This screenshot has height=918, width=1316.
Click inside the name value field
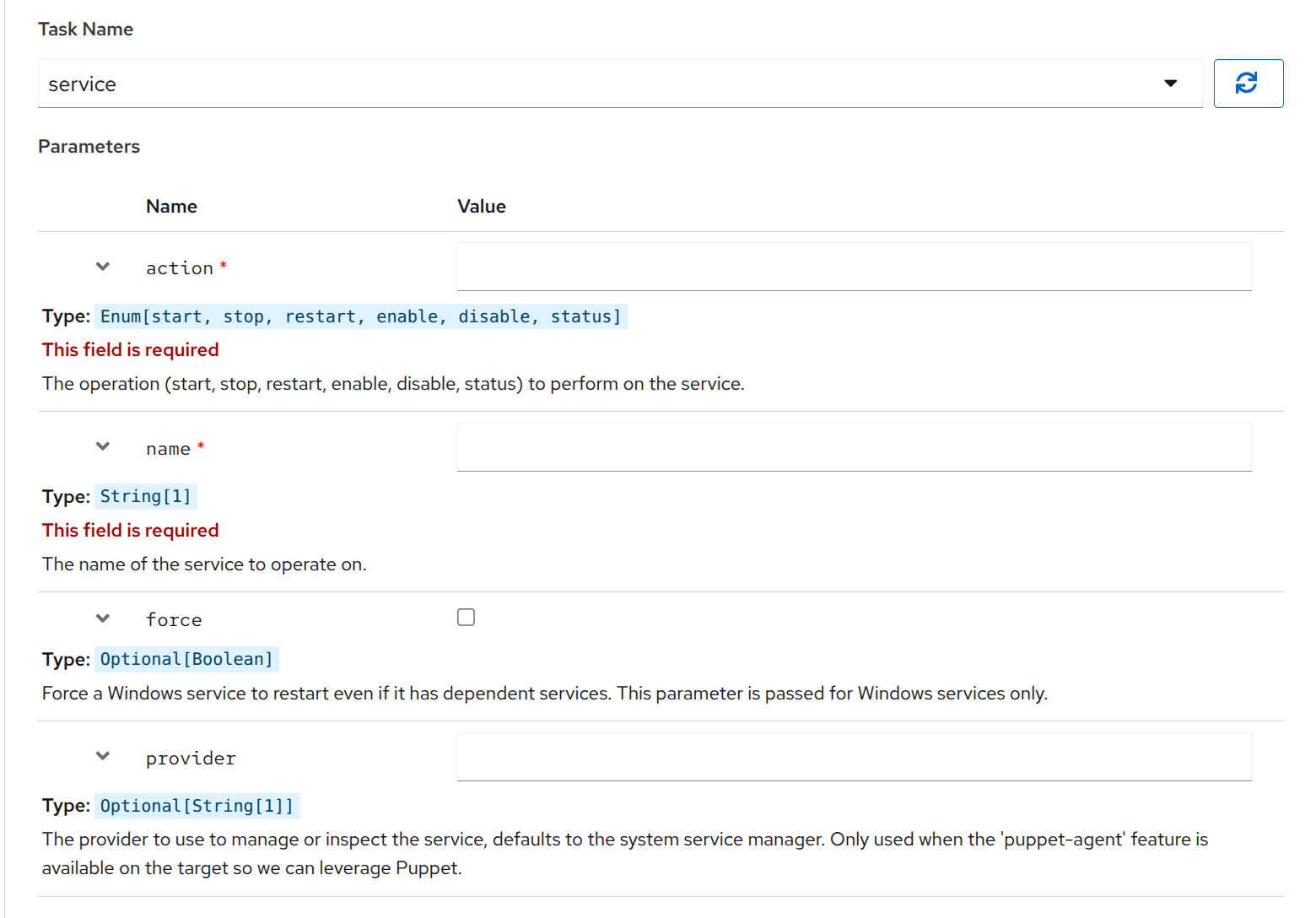(x=853, y=447)
